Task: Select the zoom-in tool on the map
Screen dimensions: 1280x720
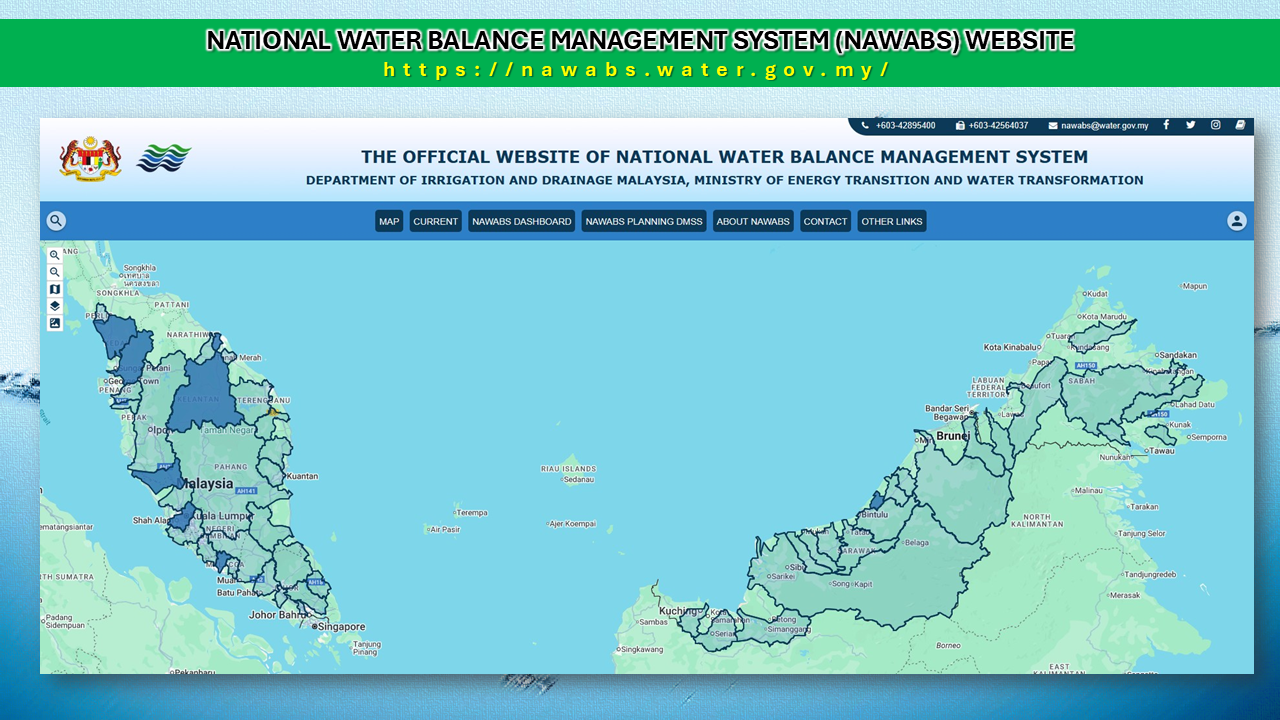Action: tap(55, 255)
